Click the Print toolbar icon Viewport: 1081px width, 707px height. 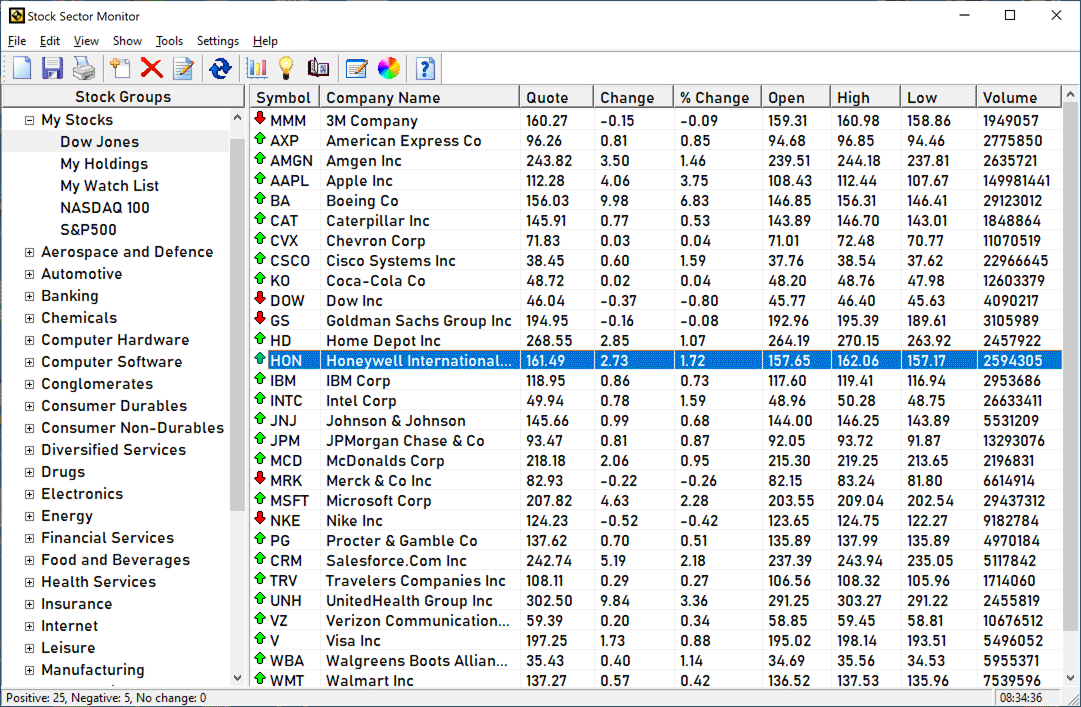point(83,68)
